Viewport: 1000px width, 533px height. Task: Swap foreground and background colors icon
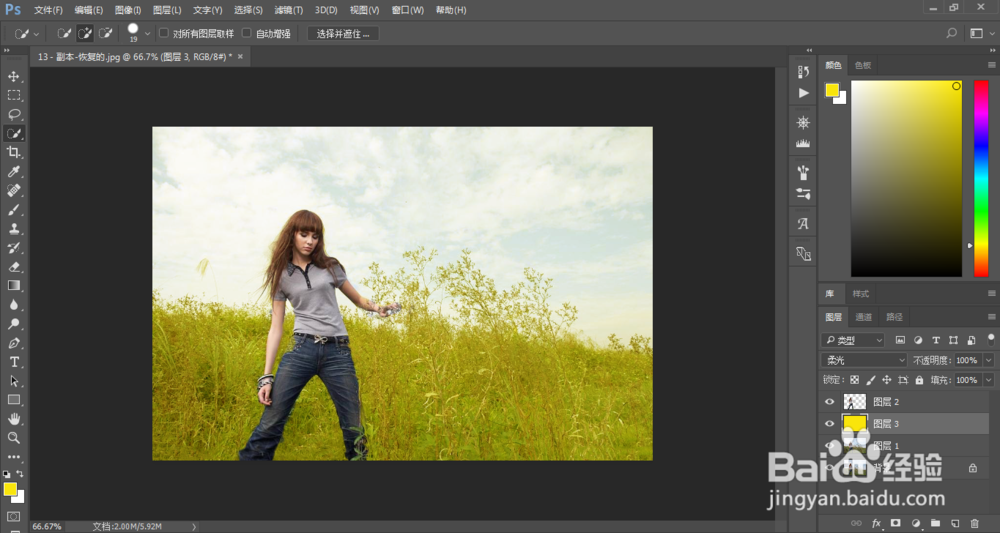(20, 474)
